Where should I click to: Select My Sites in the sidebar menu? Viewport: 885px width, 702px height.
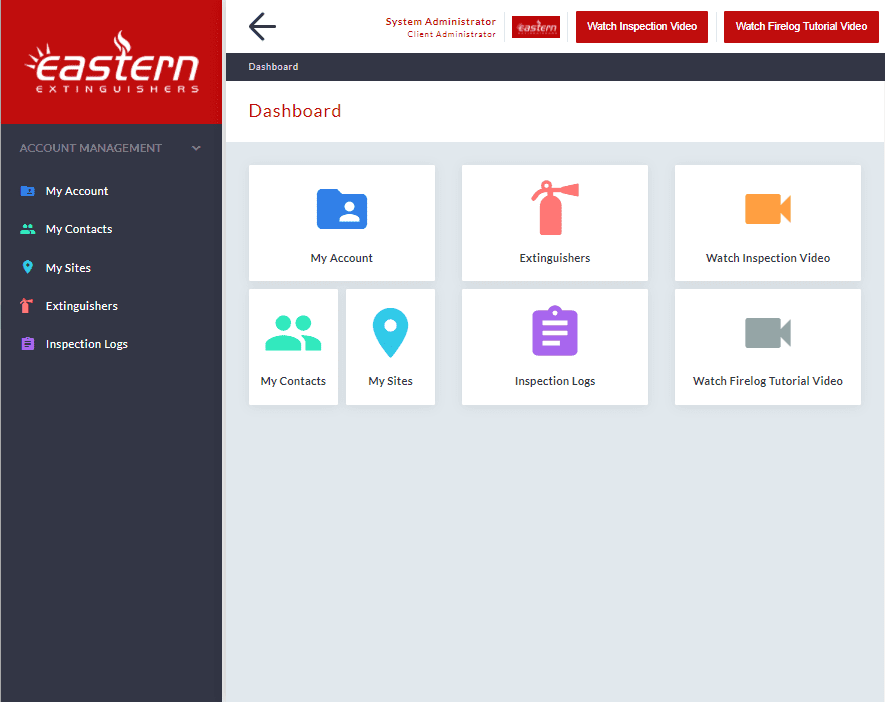(68, 268)
